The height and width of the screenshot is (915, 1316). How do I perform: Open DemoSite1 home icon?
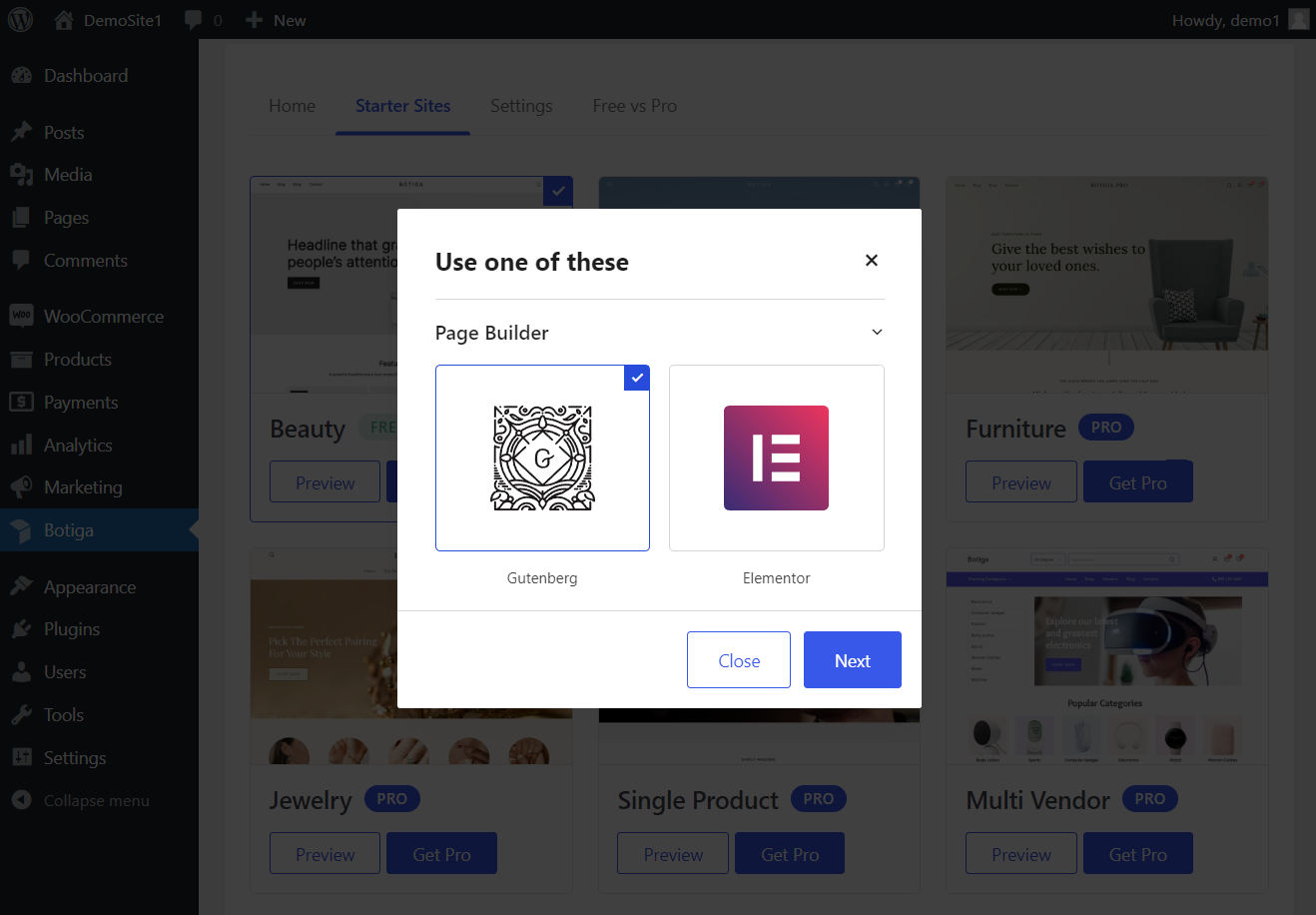coord(64,20)
